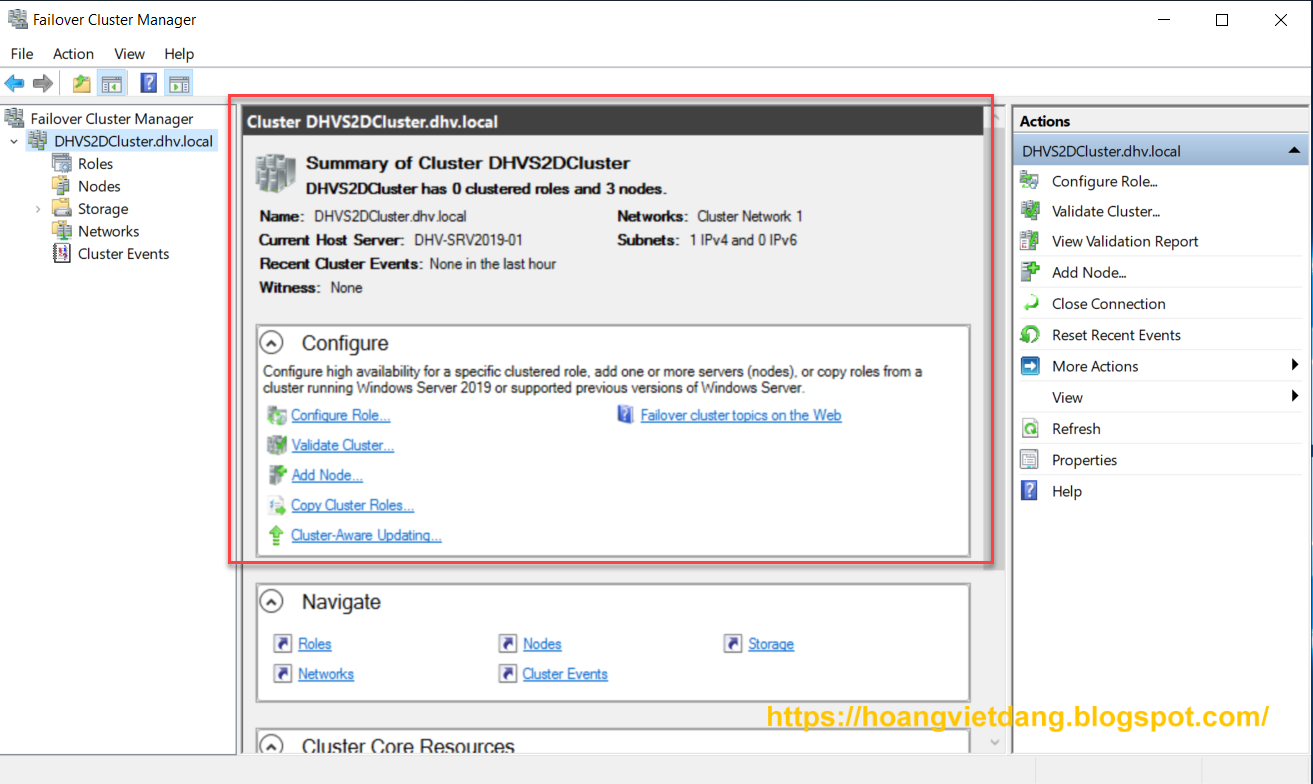The image size is (1313, 784).
Task: Click View Validation Report in the Actions pane
Action: 1125,241
